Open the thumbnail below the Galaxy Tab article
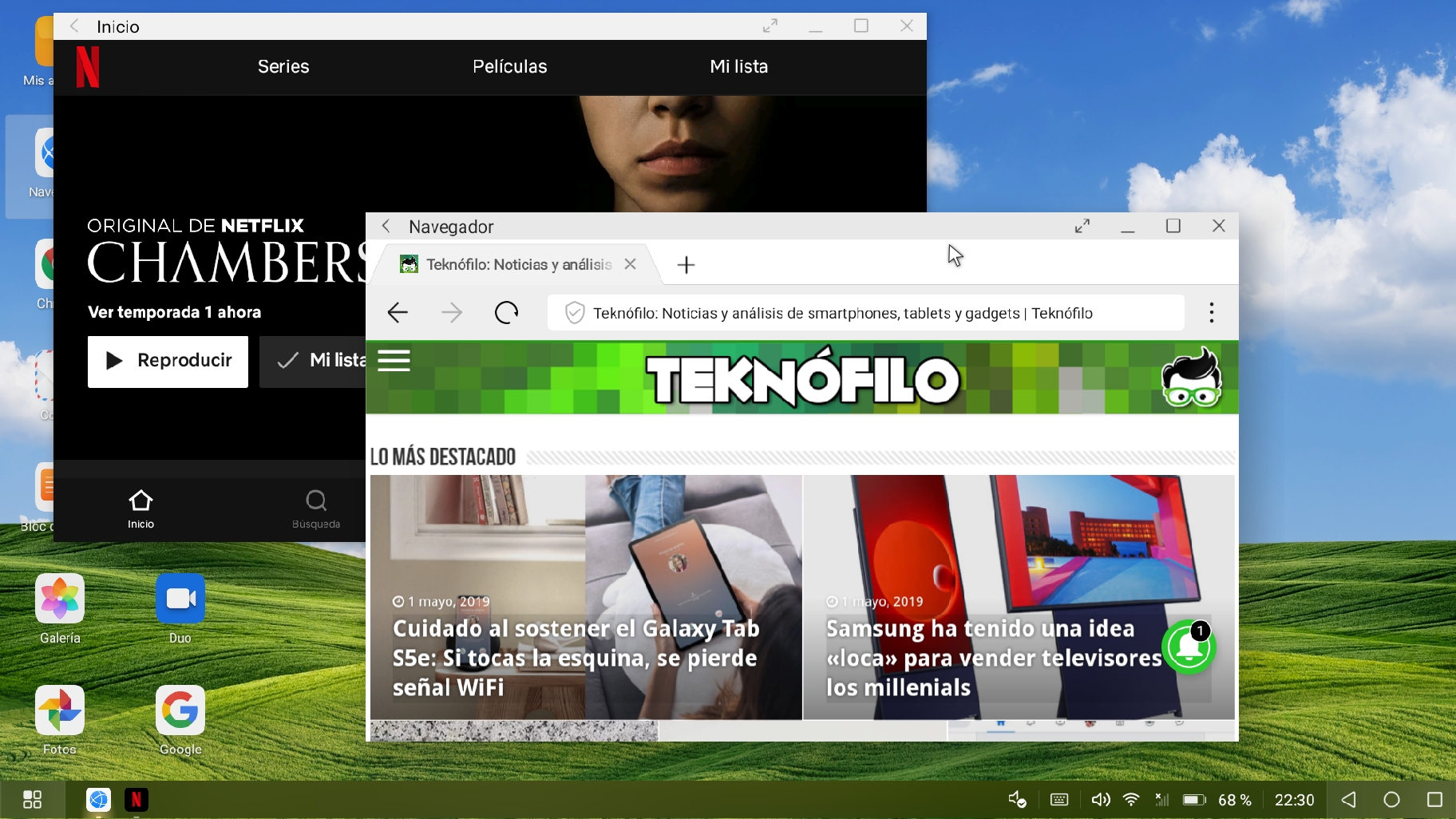 tap(514, 731)
